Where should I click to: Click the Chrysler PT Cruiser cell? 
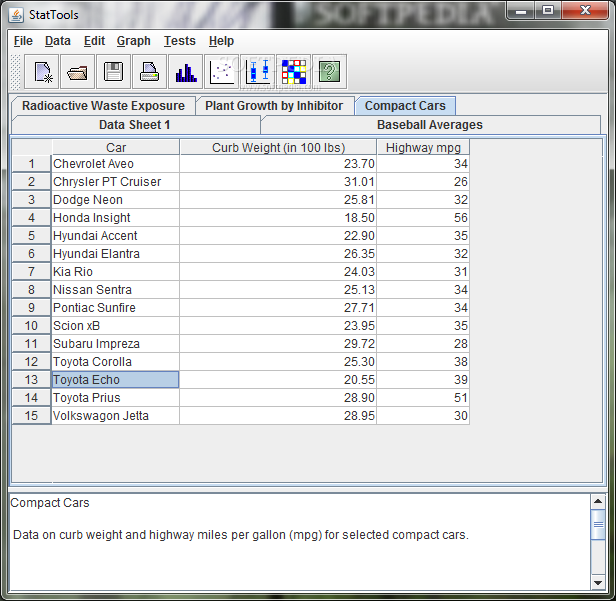point(116,182)
